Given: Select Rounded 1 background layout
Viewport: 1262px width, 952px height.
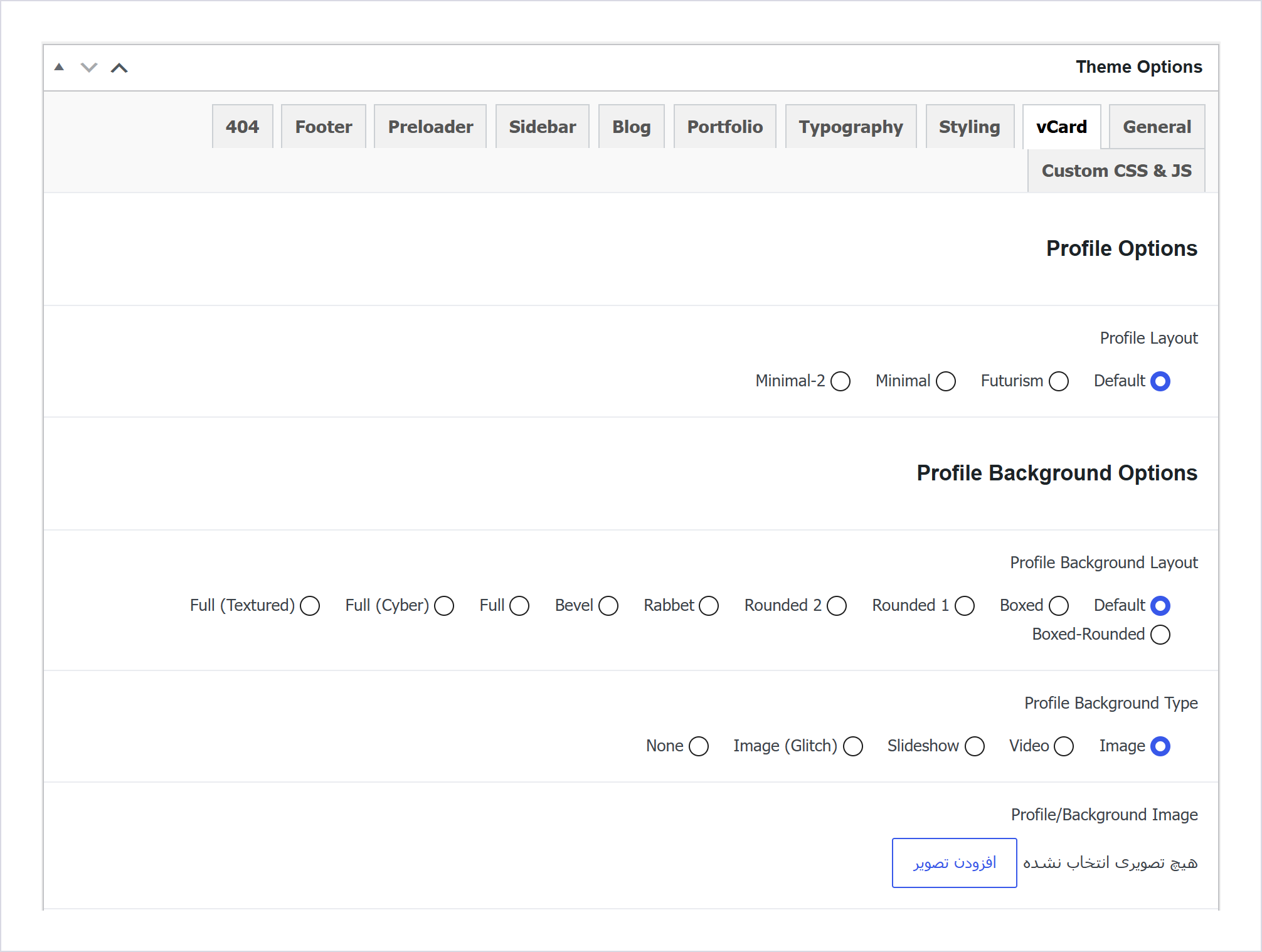Looking at the screenshot, I should point(965,606).
